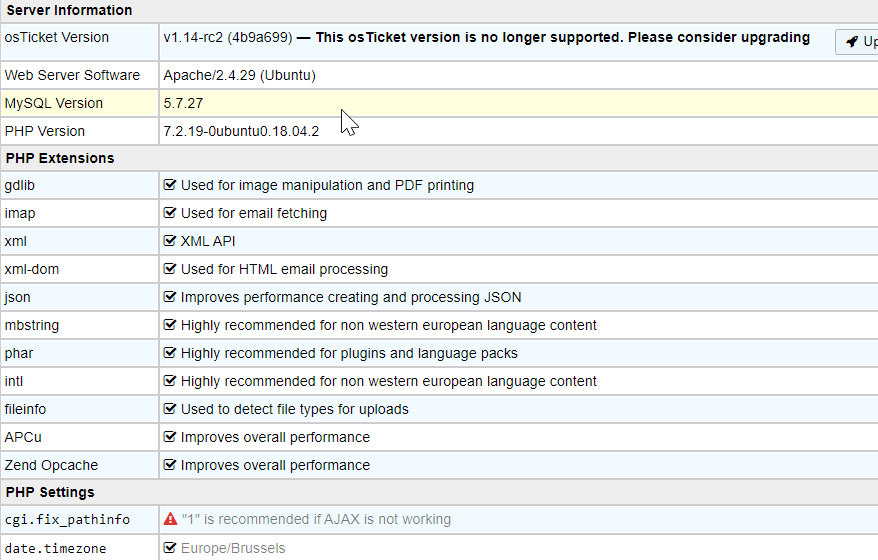Click the APCu extension name

click(x=23, y=437)
